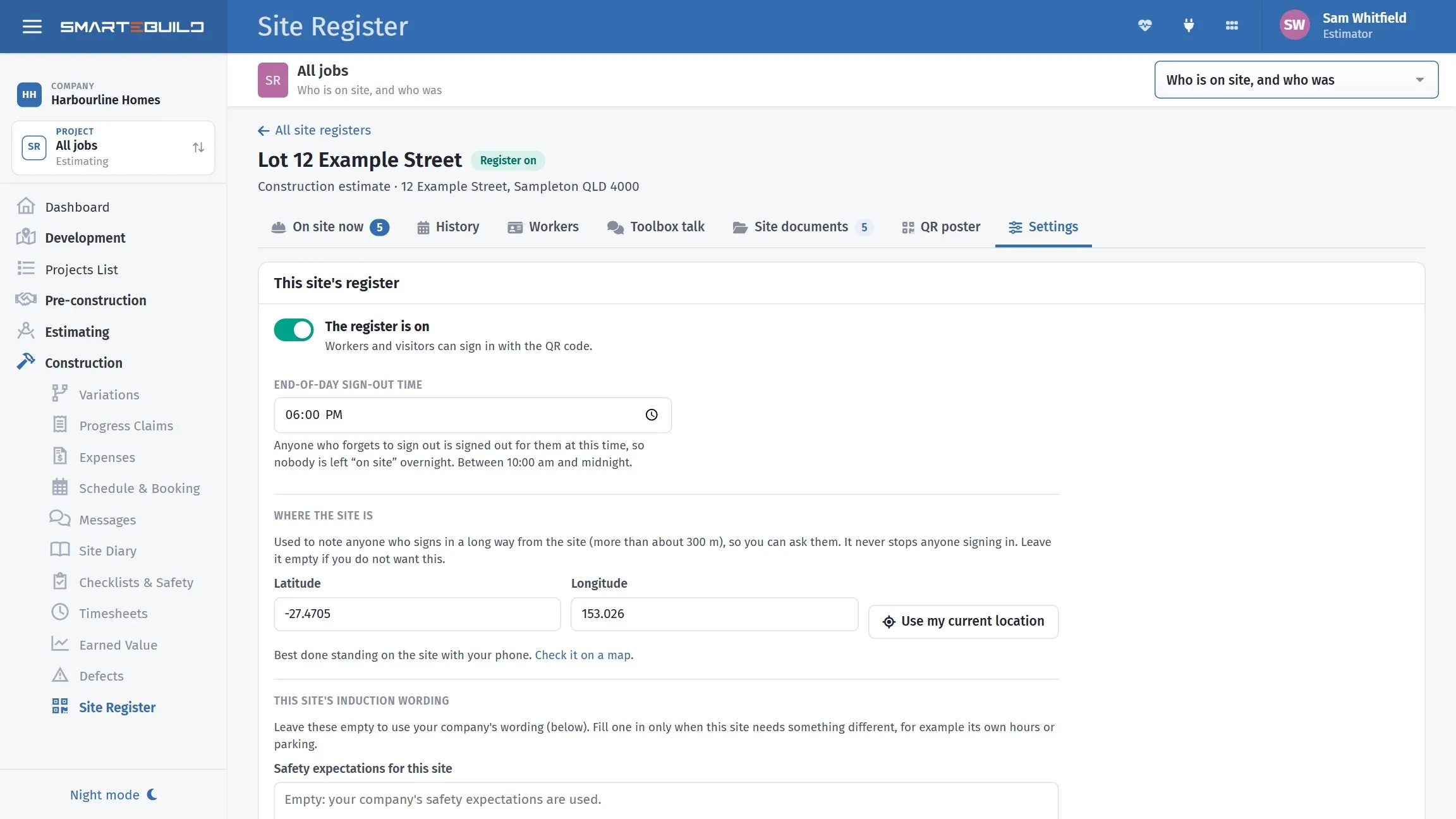Switch to the Toolbox talk tab
This screenshot has width=1456, height=819.
(x=655, y=227)
